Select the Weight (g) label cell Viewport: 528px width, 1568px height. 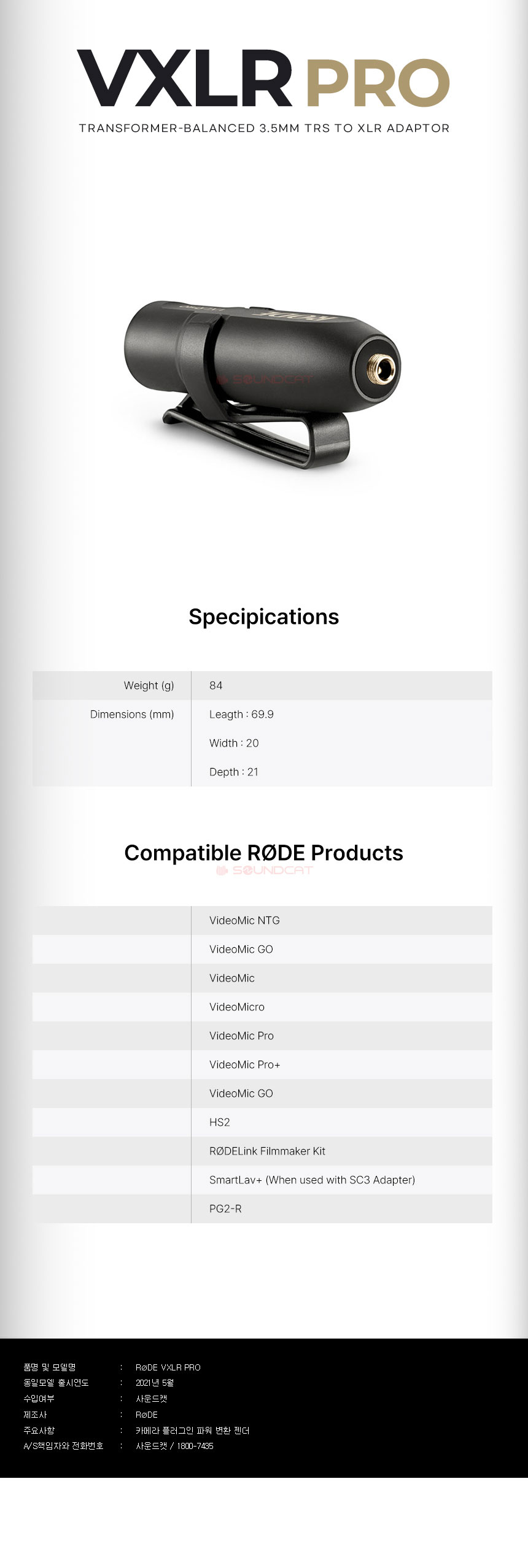[x=149, y=685]
